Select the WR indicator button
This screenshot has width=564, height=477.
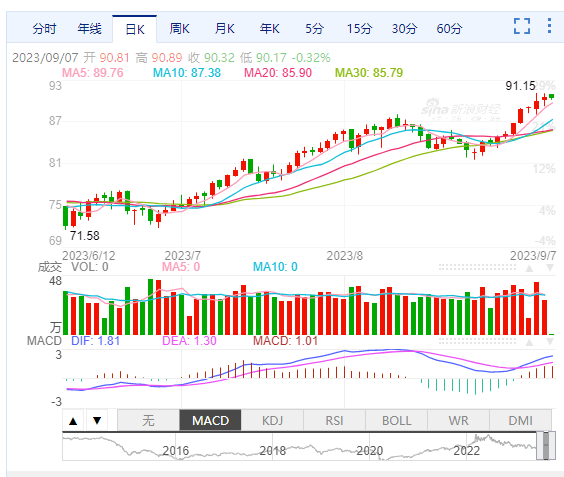click(x=459, y=420)
